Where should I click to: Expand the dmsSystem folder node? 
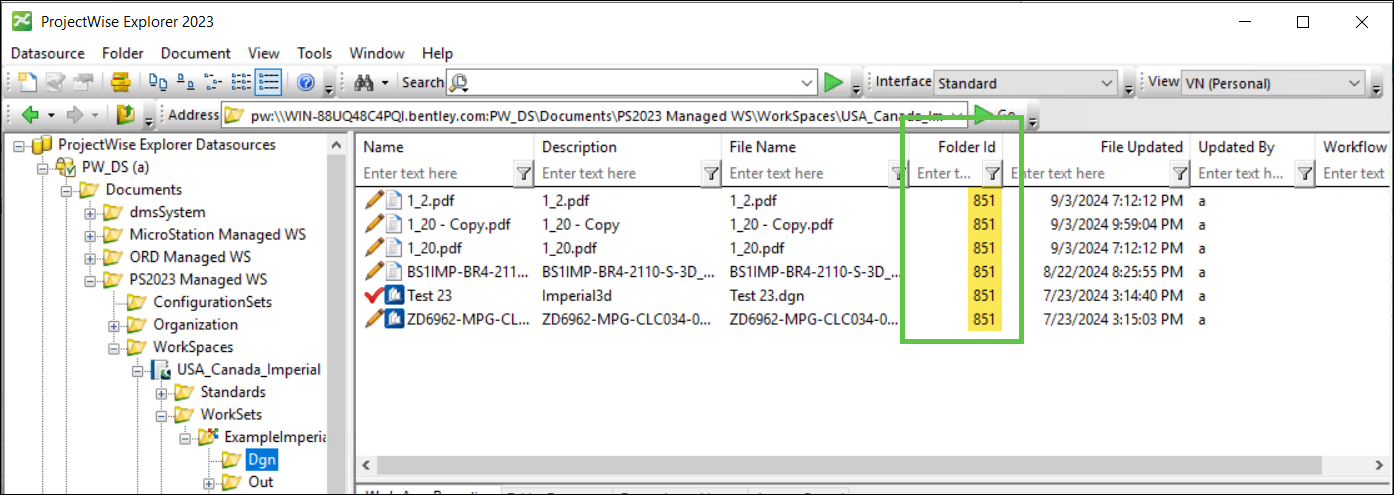tap(89, 212)
